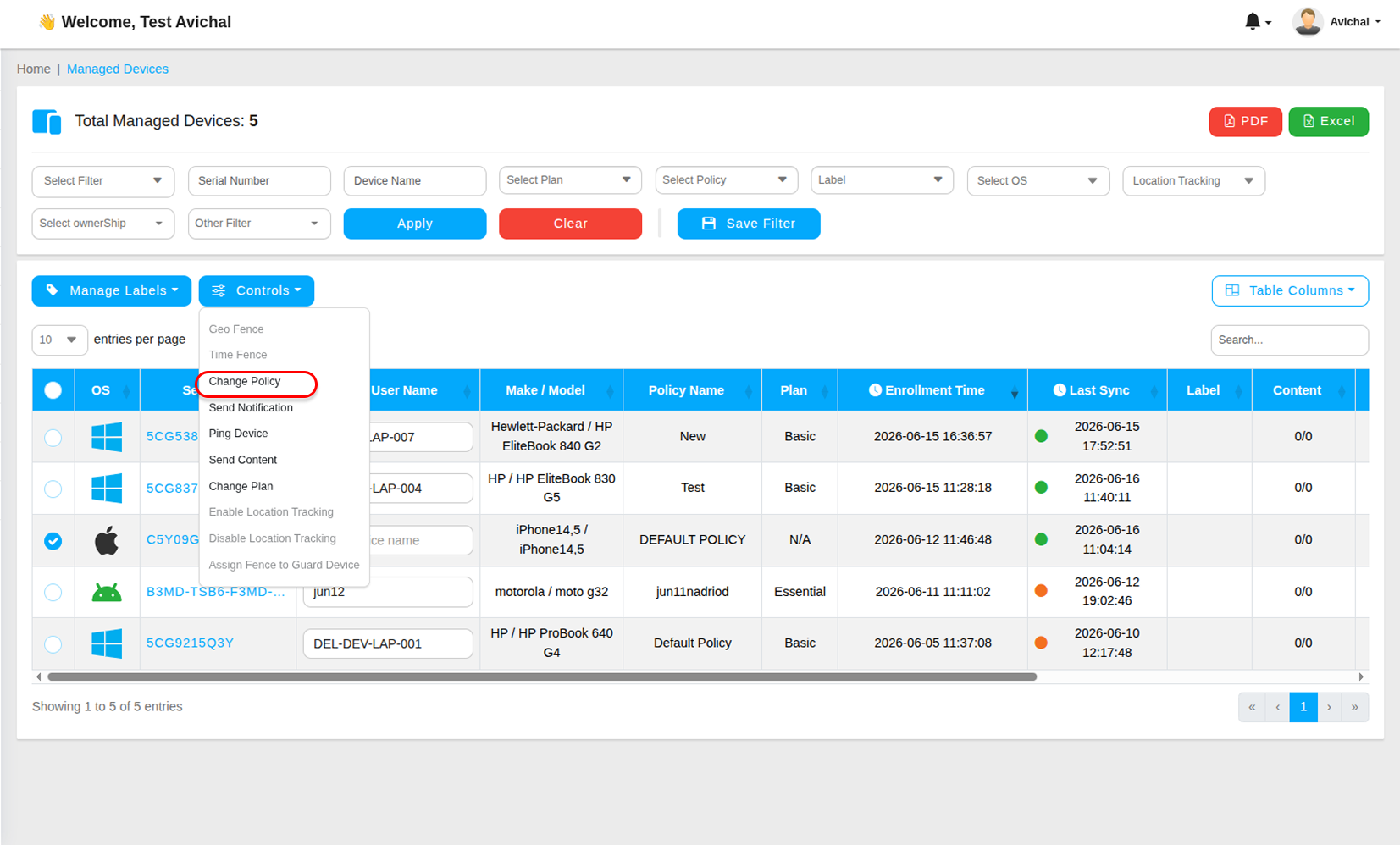Click the Android OS icon in device row
Viewport: 1400px width, 845px height.
pos(107,592)
